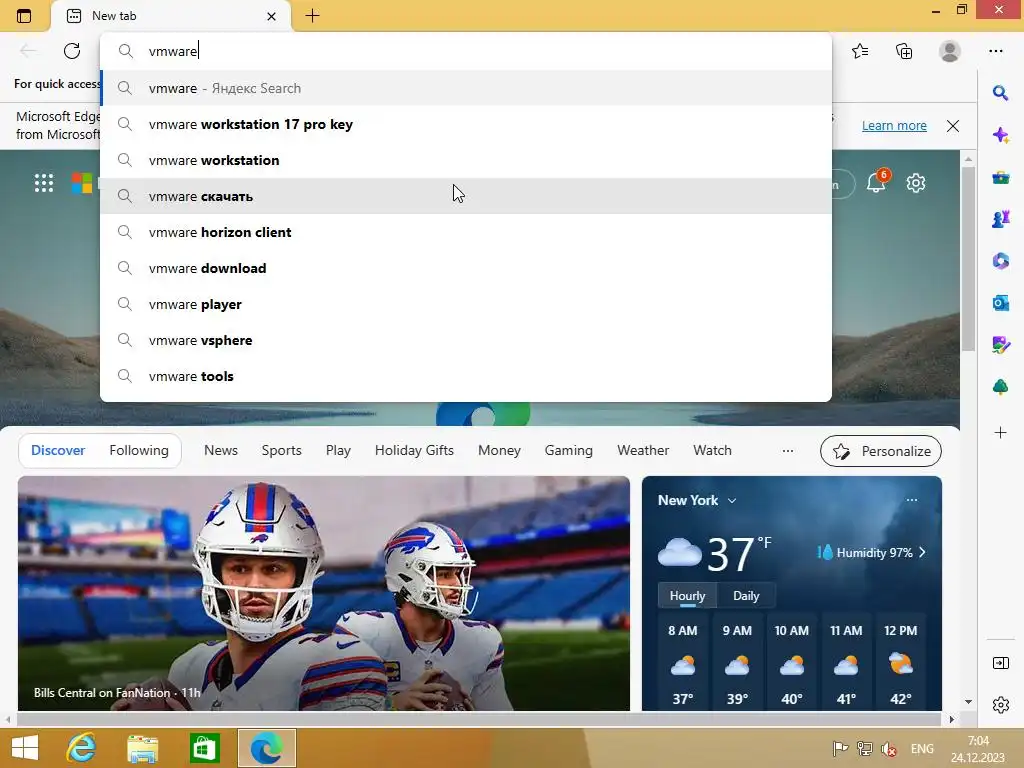This screenshot has width=1024, height=768.
Task: Click the Personalize button
Action: (880, 451)
